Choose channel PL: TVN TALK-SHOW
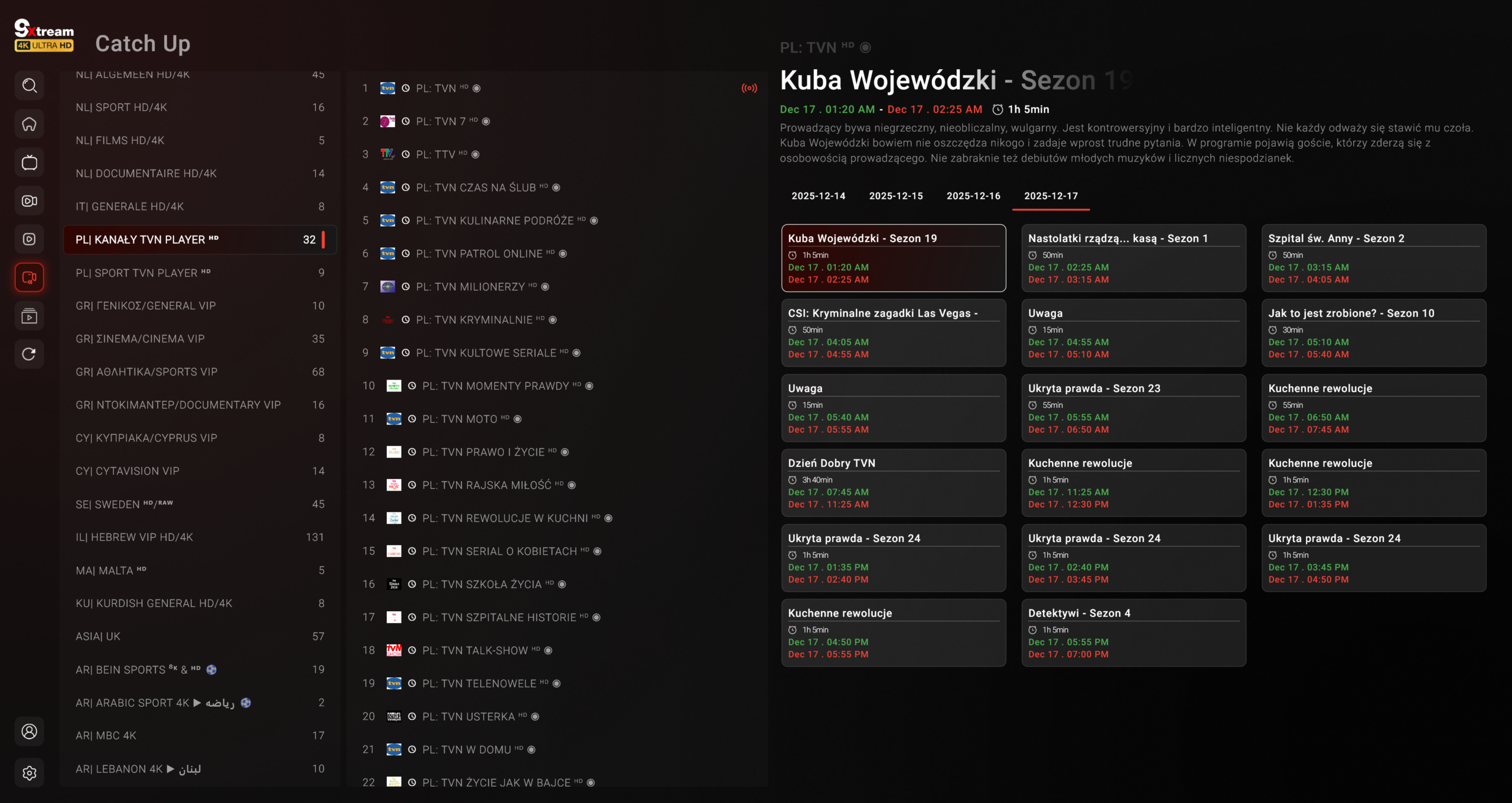 pos(475,651)
